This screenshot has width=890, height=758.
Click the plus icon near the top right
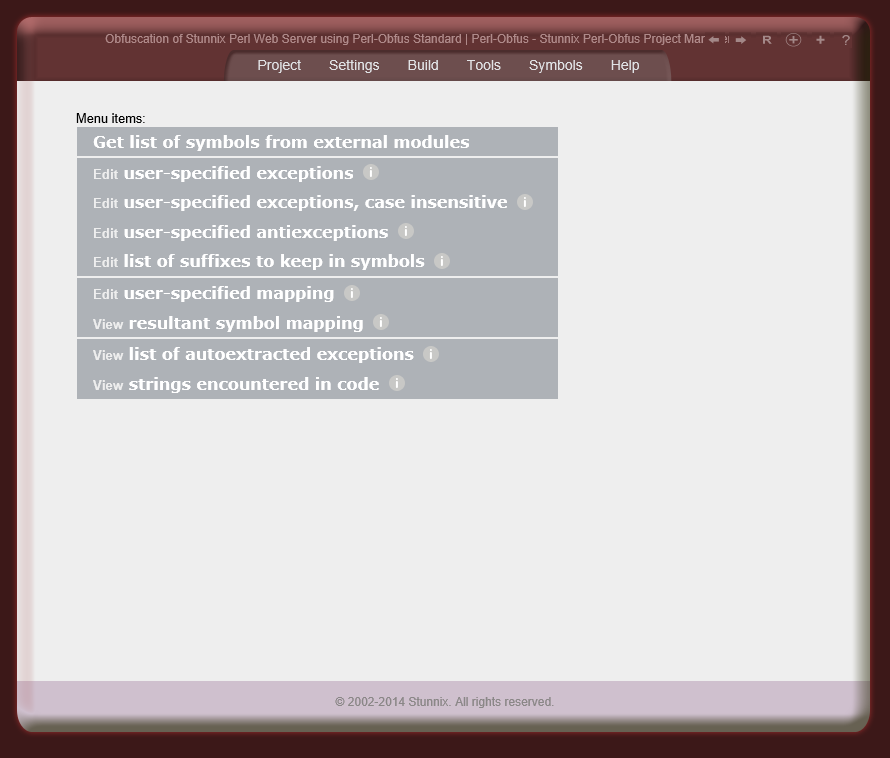(820, 40)
